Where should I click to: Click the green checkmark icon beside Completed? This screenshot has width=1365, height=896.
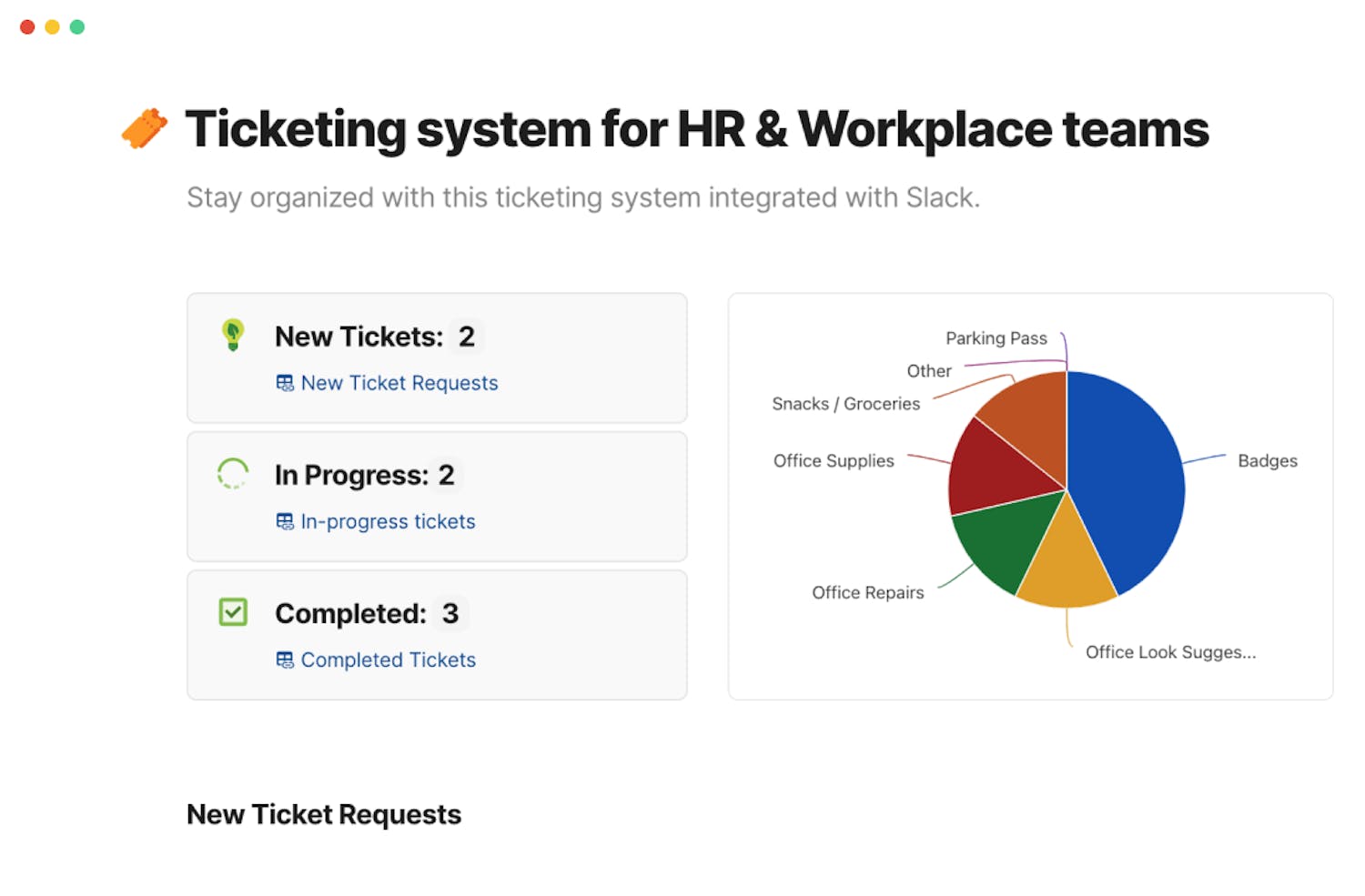[233, 612]
